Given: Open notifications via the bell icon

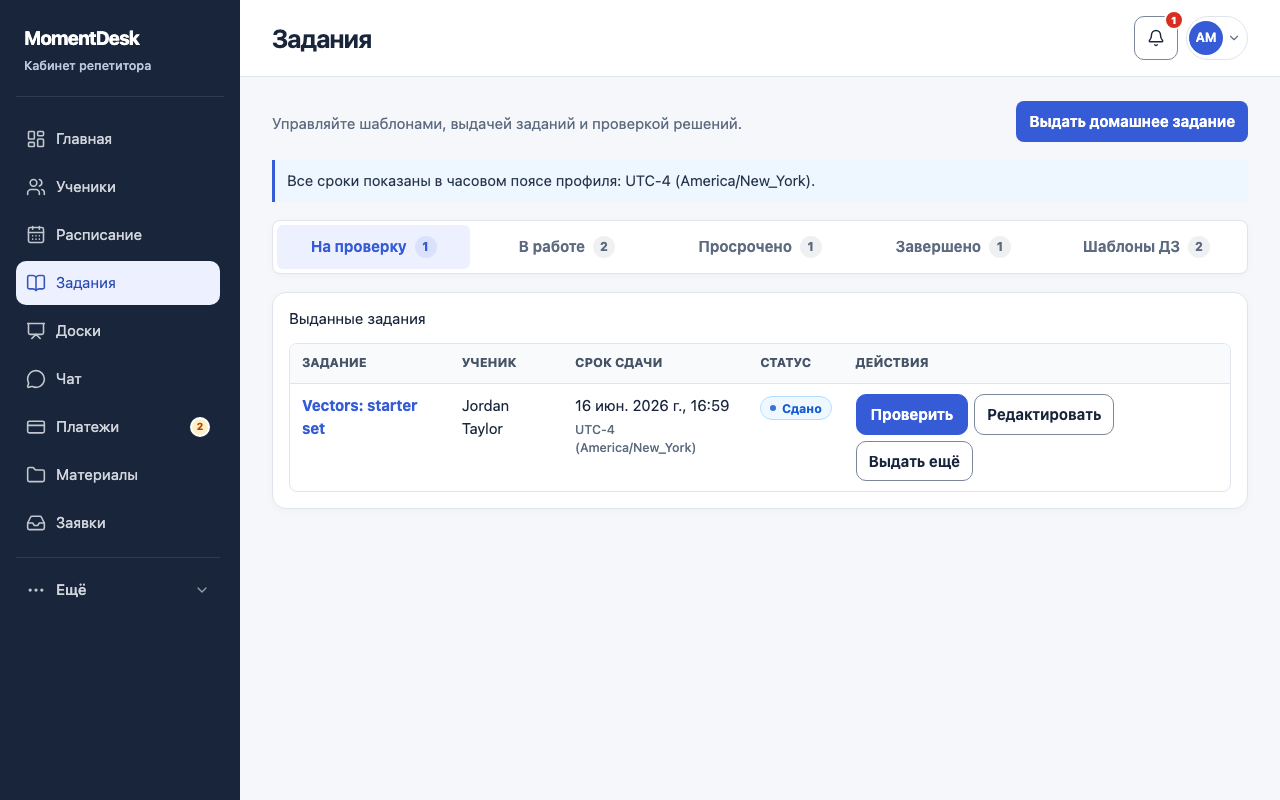Looking at the screenshot, I should pyautogui.click(x=1156, y=38).
